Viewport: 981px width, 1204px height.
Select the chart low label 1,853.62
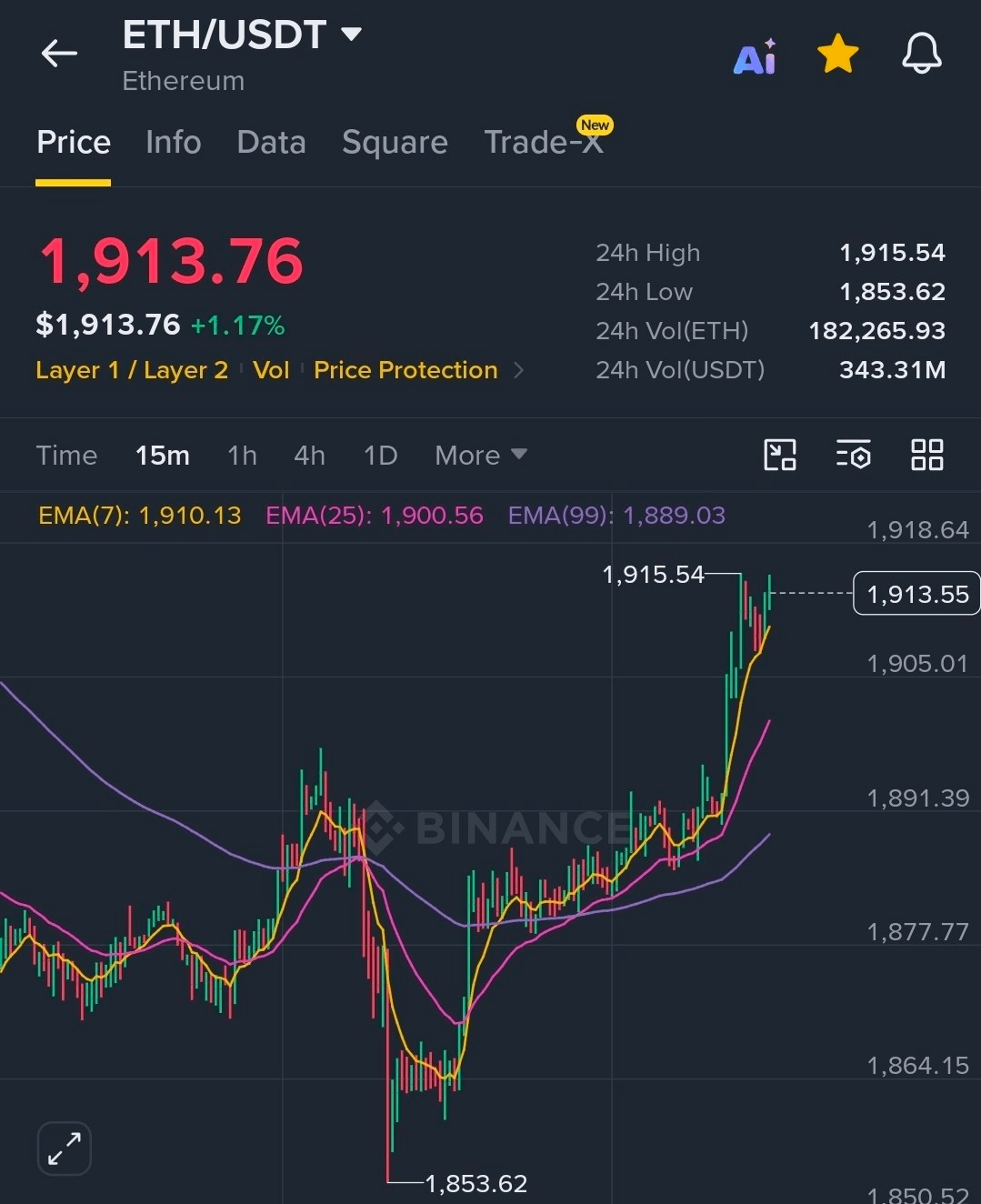click(x=476, y=1183)
